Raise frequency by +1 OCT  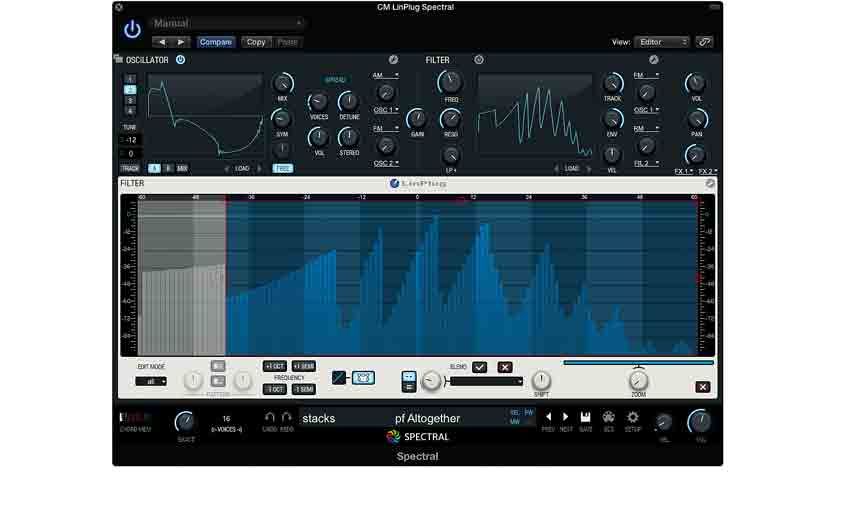(x=275, y=366)
